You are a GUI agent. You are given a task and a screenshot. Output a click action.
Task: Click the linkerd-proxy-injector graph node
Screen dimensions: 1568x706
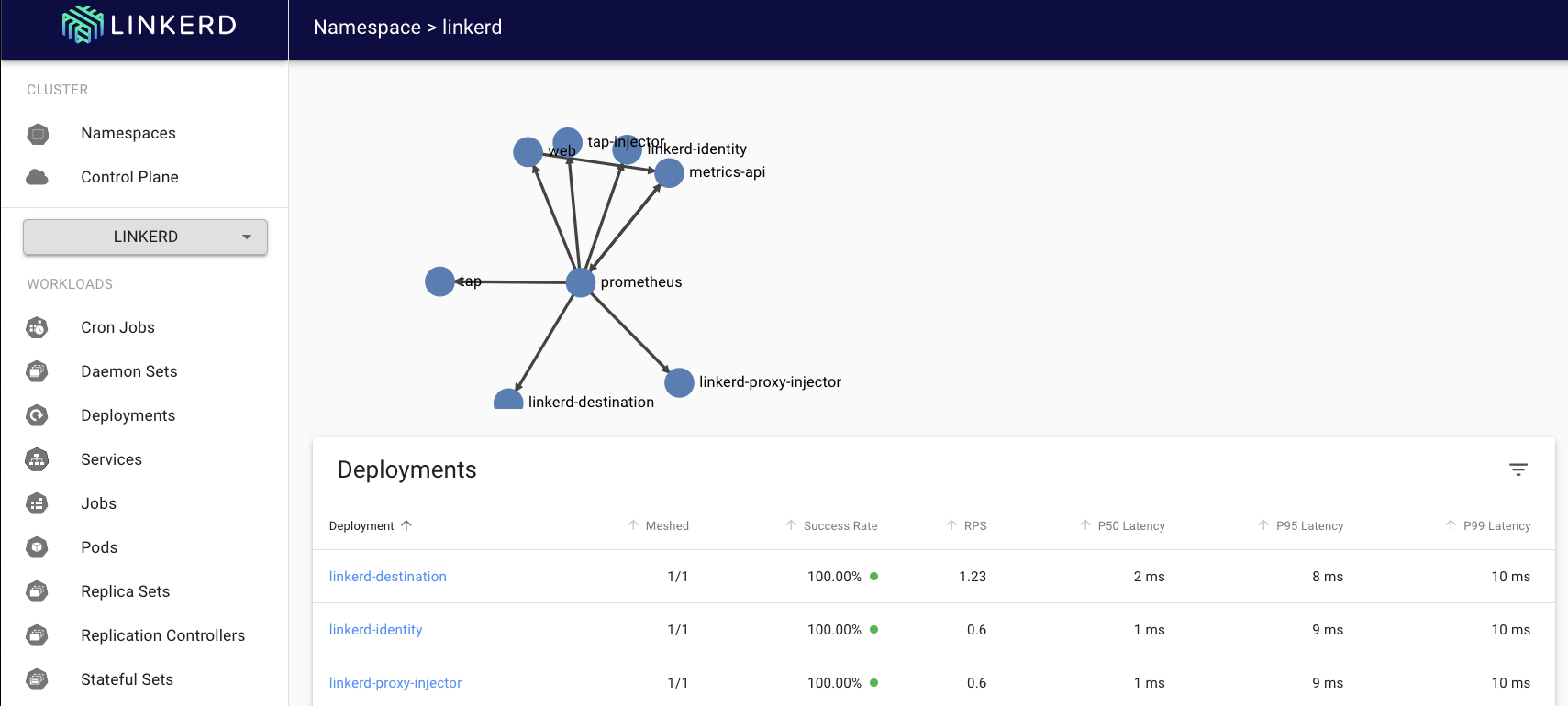pos(679,382)
